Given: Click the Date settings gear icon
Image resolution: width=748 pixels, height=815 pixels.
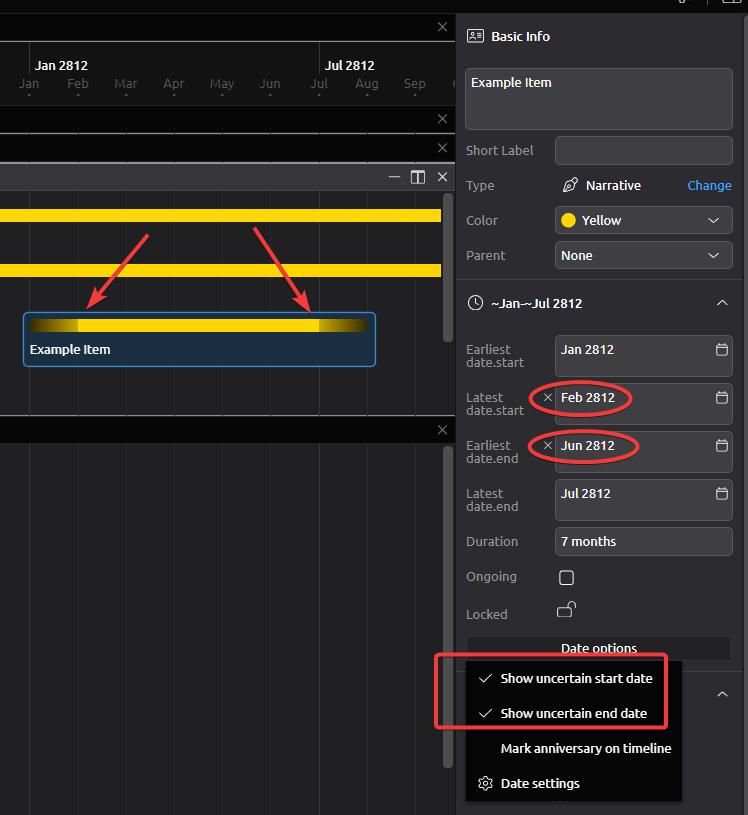Looking at the screenshot, I should (486, 783).
